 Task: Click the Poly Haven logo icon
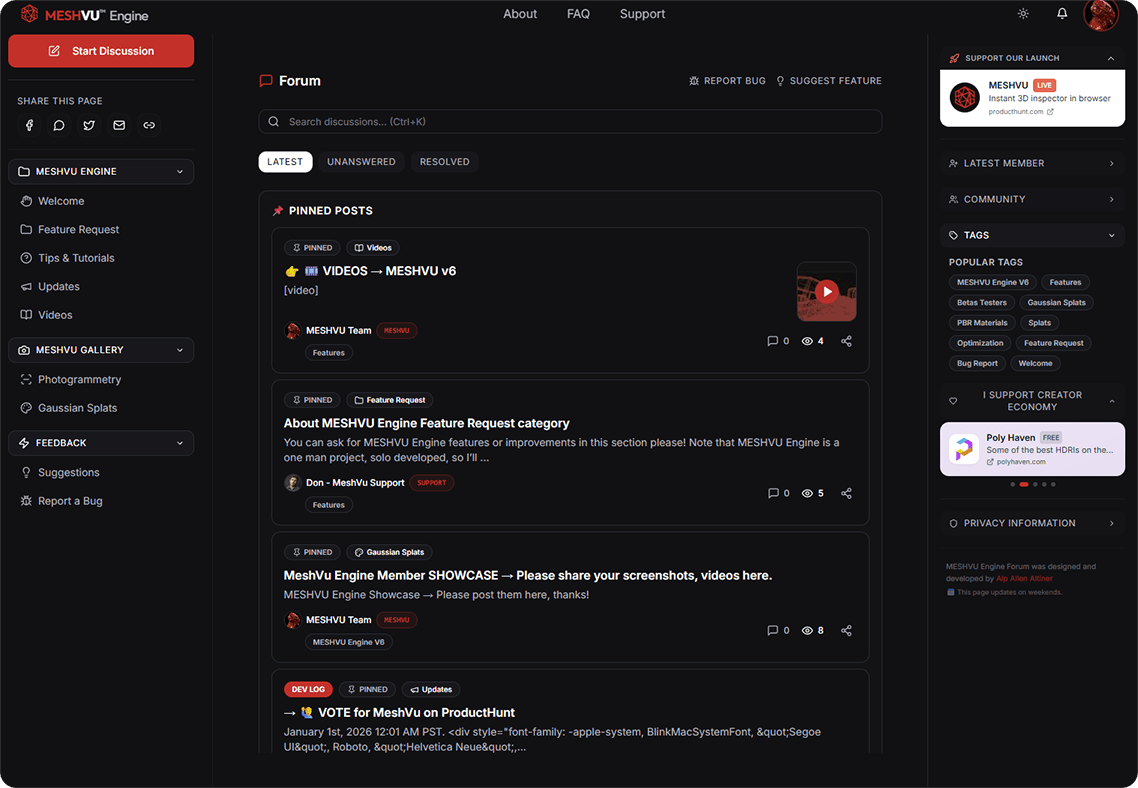click(964, 449)
